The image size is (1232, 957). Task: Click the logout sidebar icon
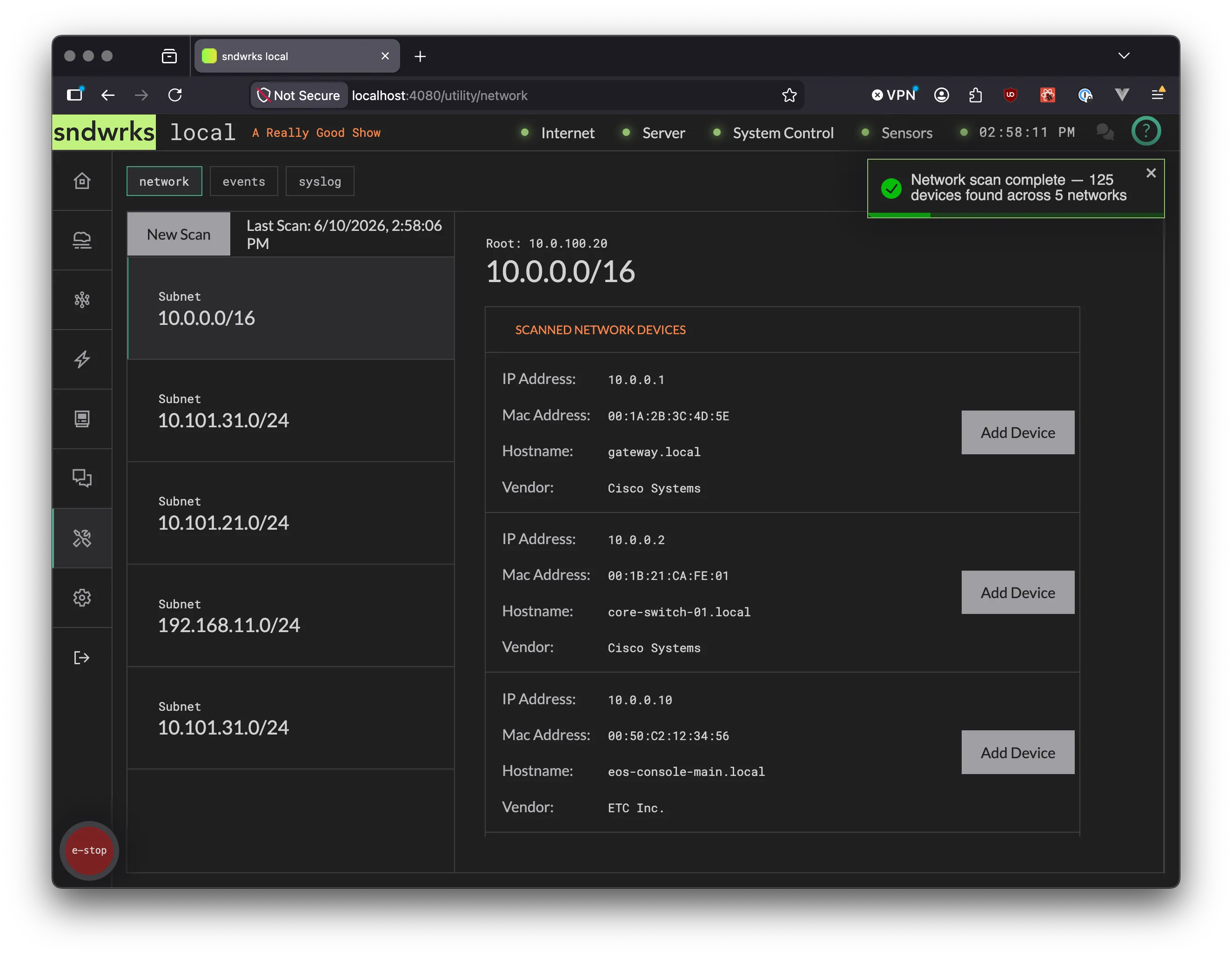(x=82, y=657)
